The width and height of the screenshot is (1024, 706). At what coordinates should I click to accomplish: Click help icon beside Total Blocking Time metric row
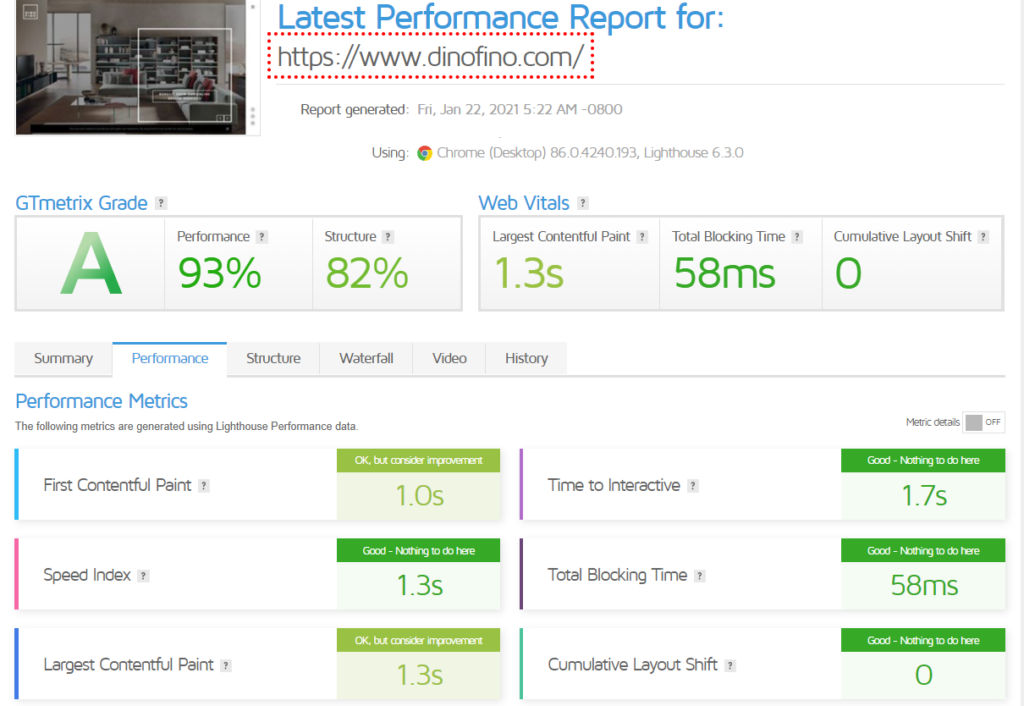[700, 575]
